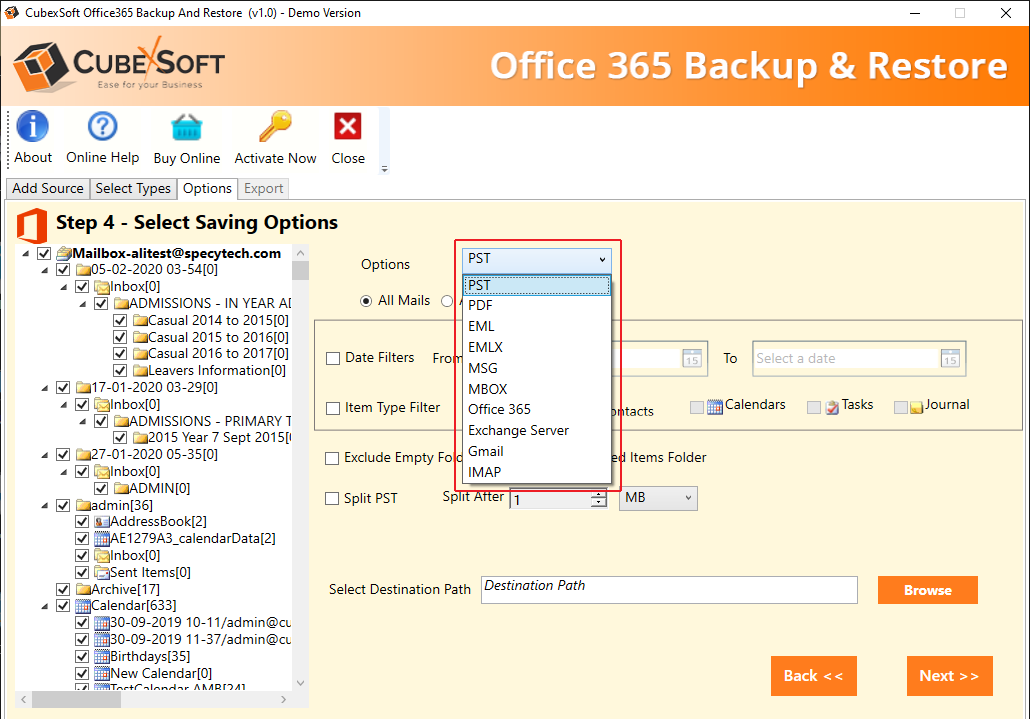
Task: Choose Gmail from the format list
Action: 537,452
